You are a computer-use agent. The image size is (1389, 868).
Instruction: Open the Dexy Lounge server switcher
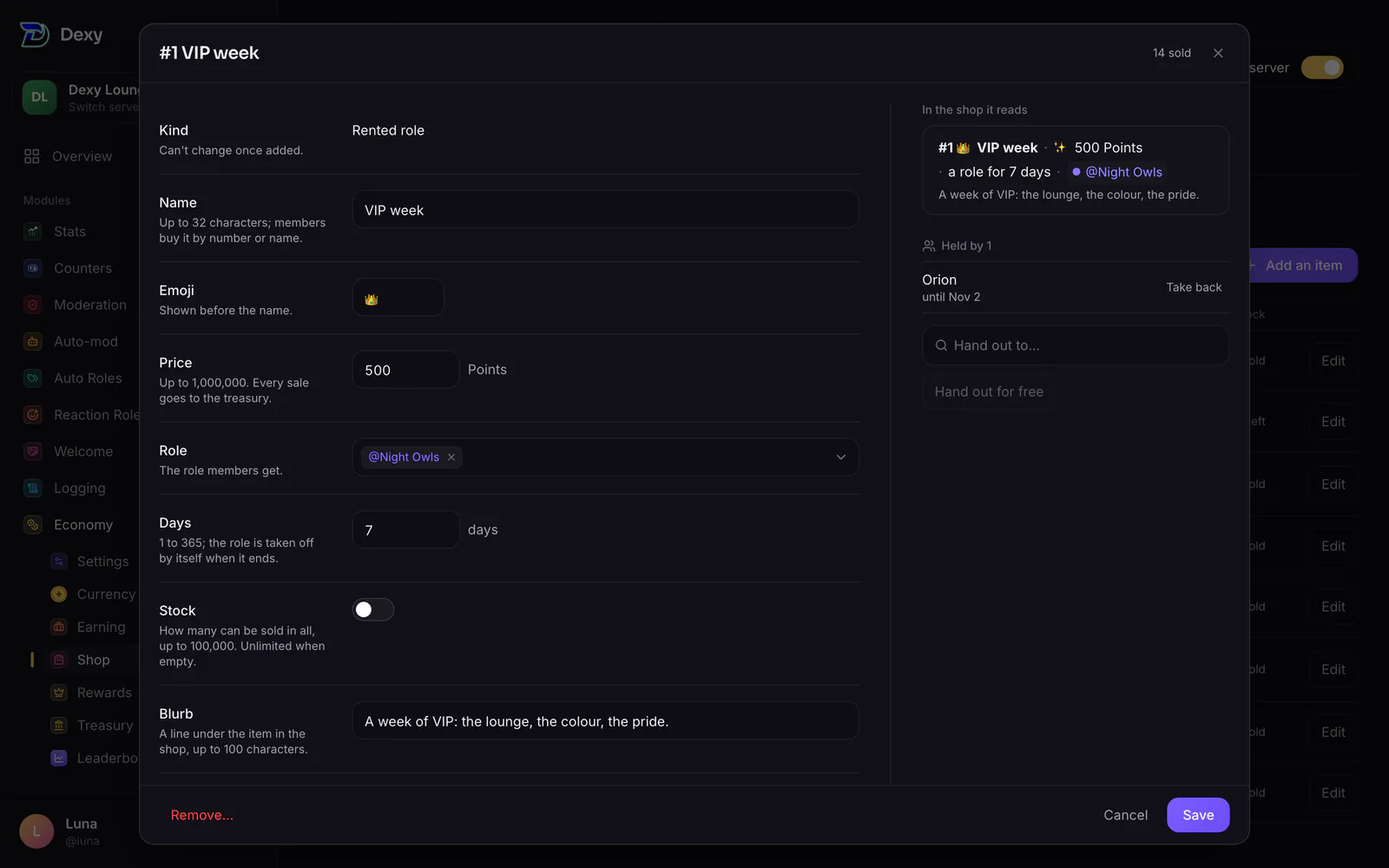tap(80, 97)
